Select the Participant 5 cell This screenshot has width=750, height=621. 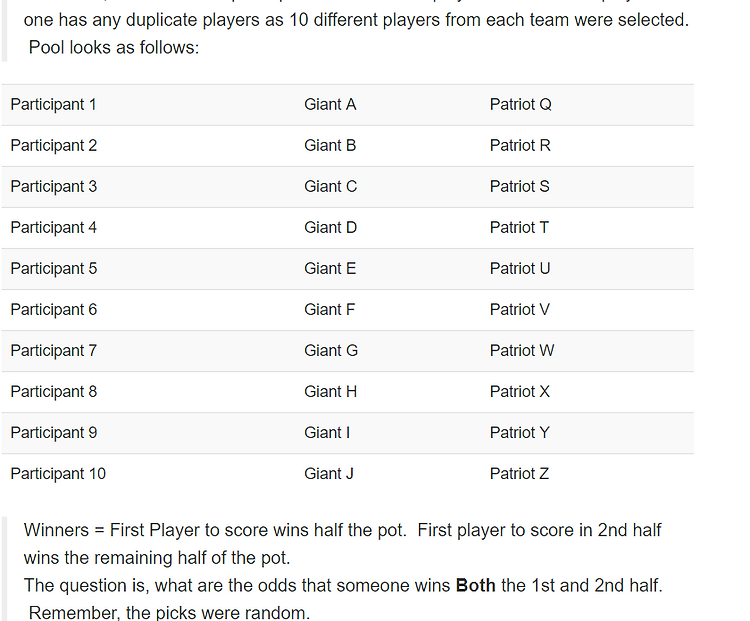click(148, 269)
